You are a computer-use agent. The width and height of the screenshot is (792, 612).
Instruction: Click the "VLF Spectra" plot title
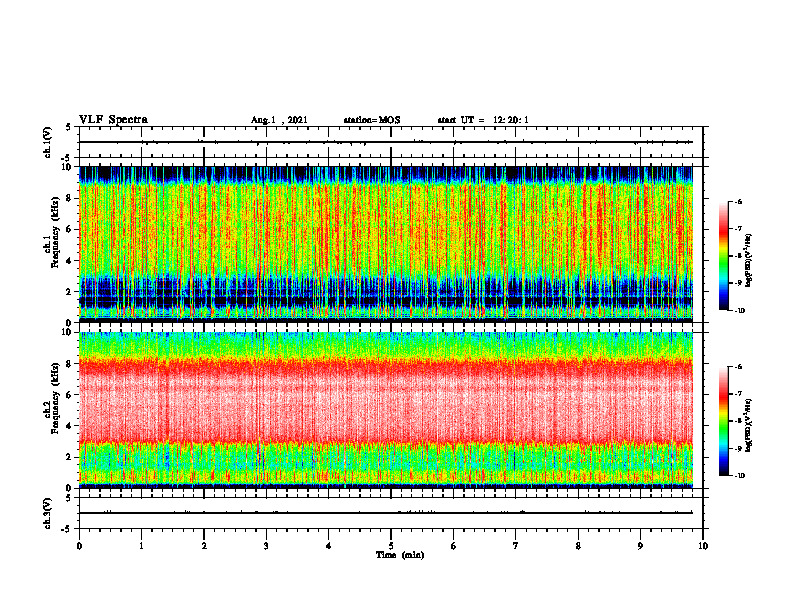[113, 119]
